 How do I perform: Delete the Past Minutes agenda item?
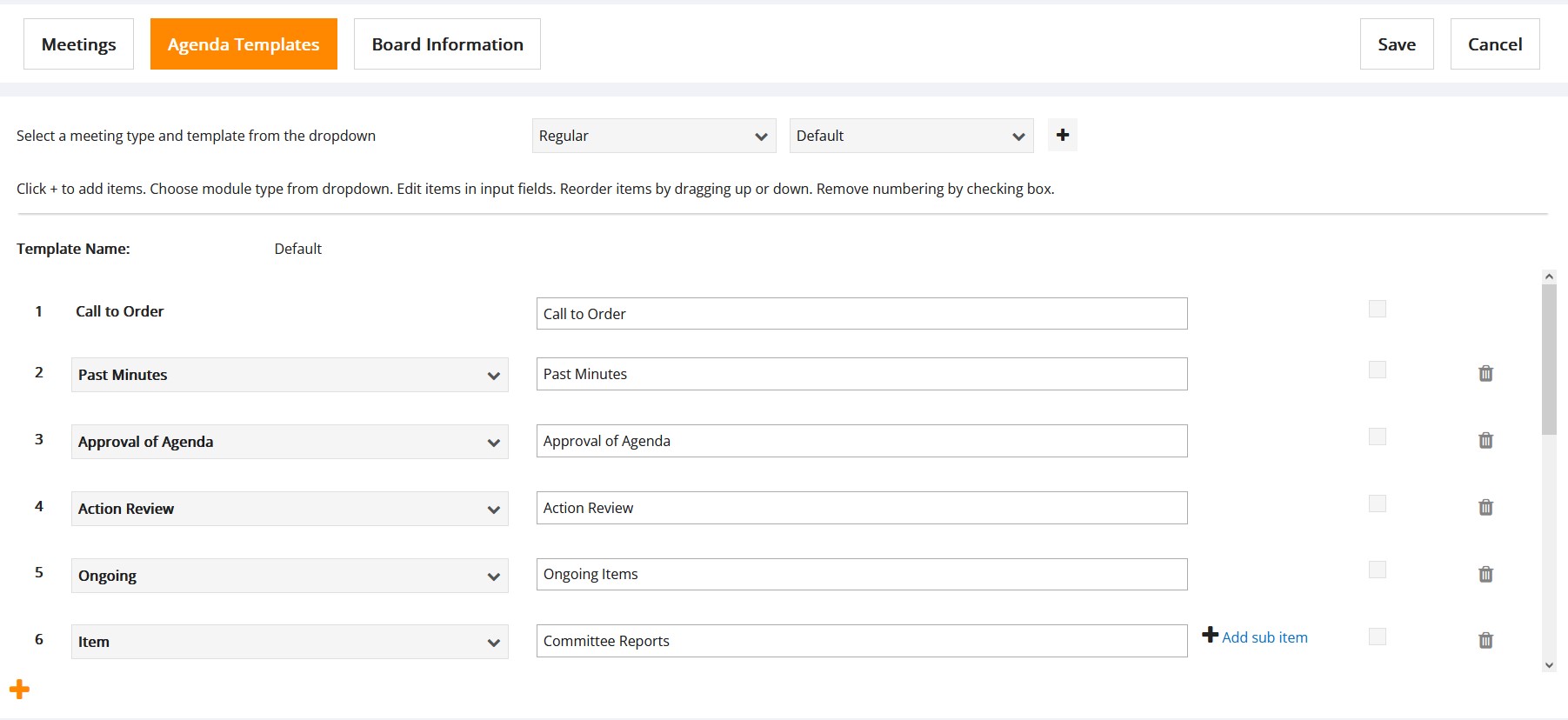click(x=1485, y=373)
